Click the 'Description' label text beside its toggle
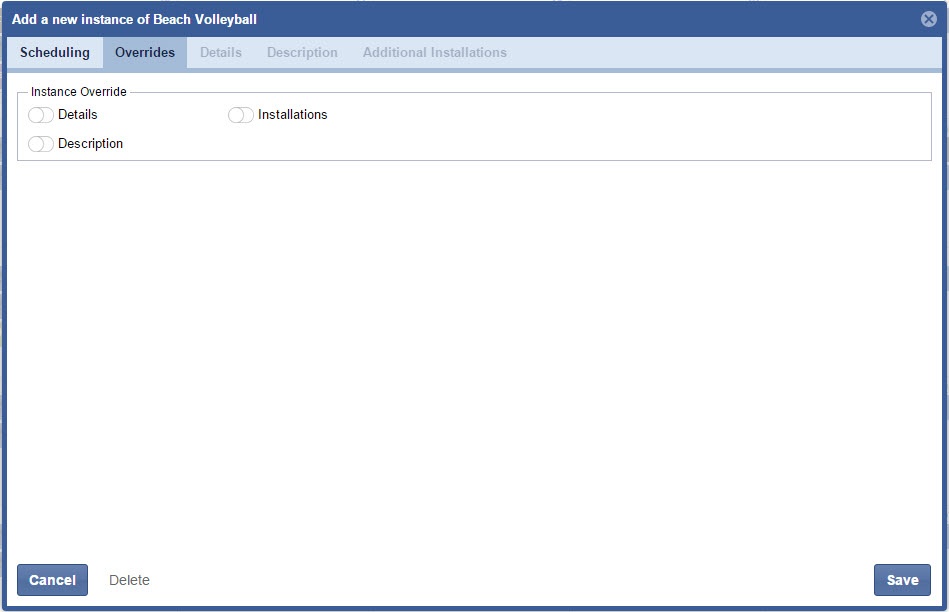 tap(90, 144)
